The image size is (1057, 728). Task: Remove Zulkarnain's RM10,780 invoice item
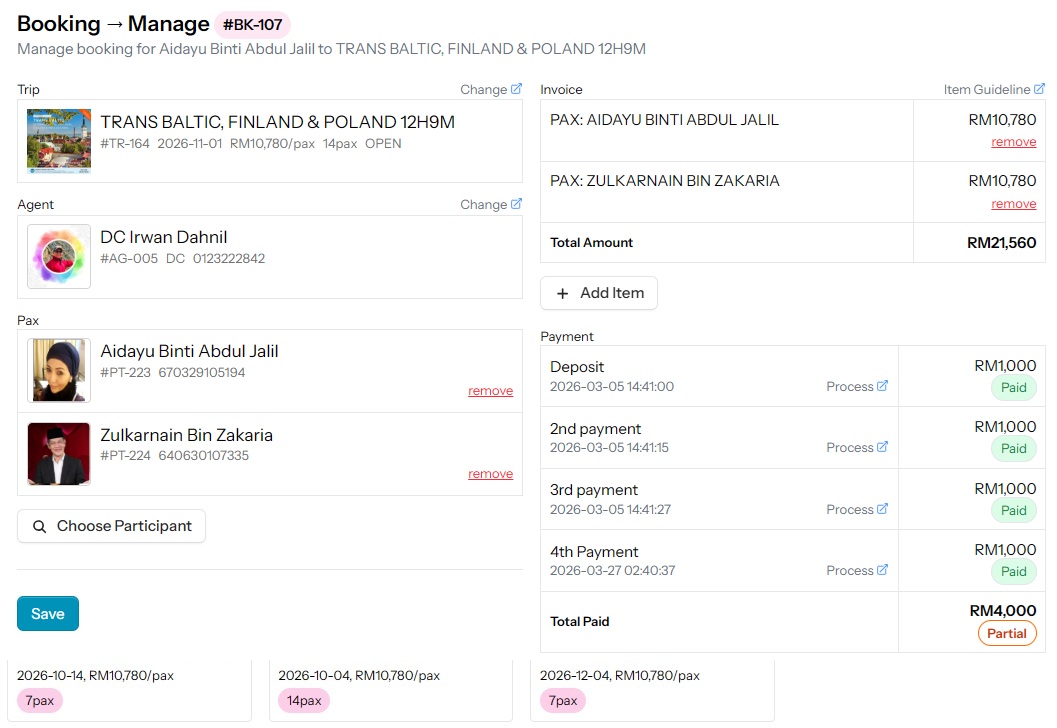tap(1013, 204)
